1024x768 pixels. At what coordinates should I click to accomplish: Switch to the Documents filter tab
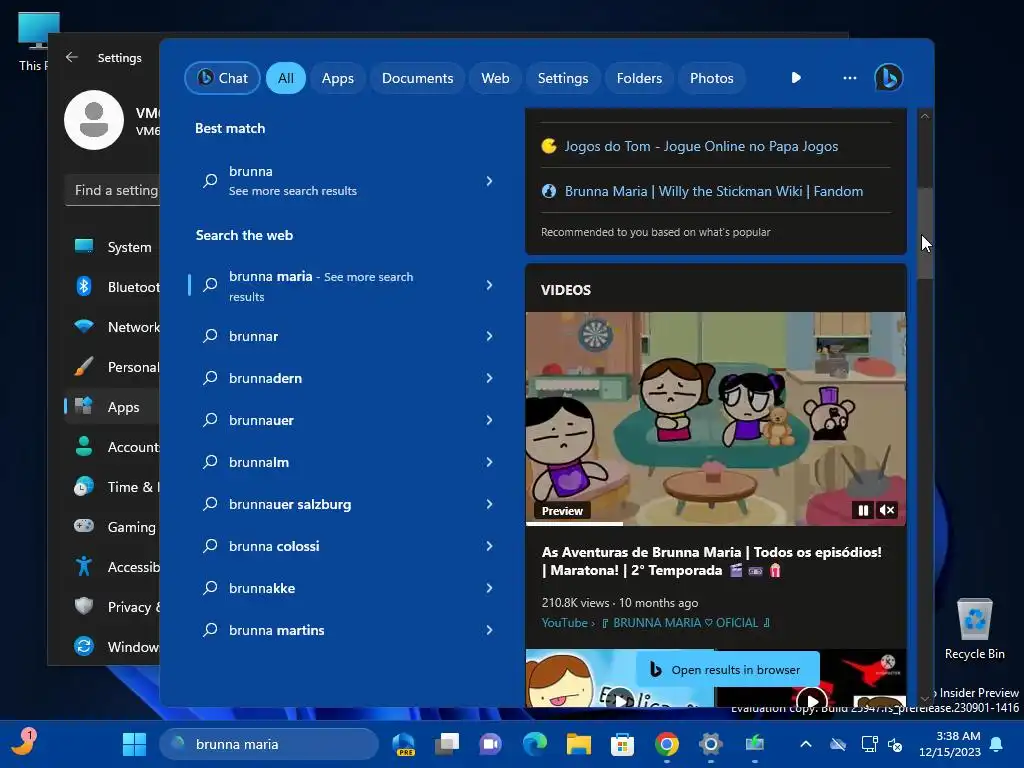coord(417,78)
